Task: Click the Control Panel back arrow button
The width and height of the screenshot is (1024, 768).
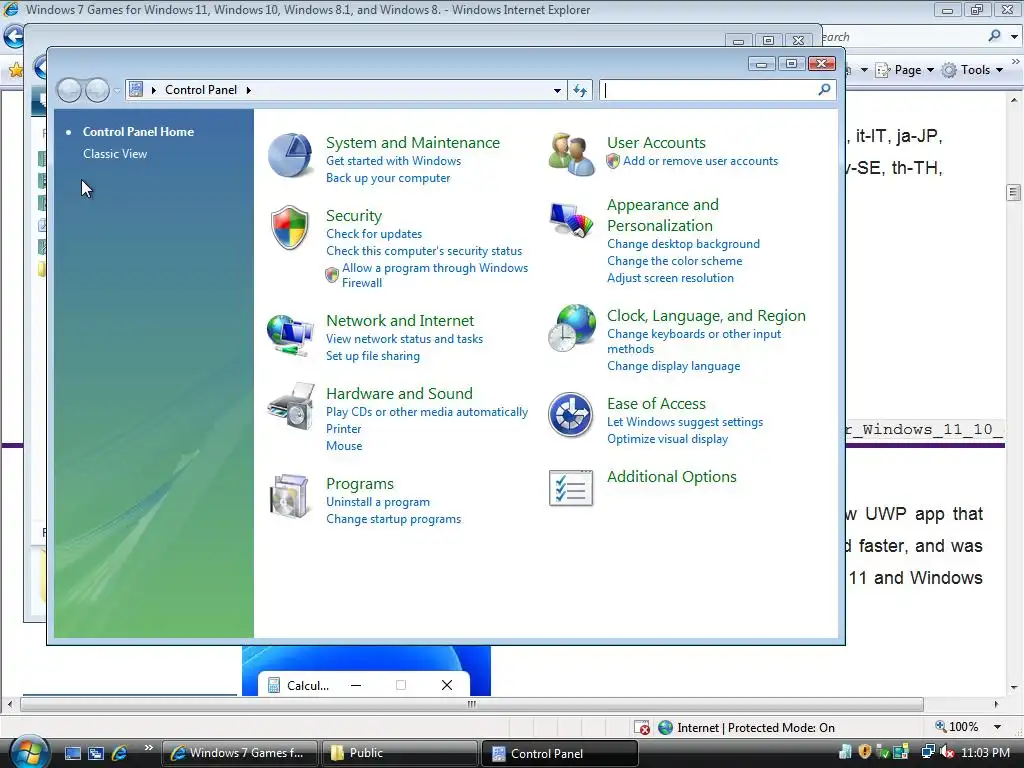Action: [69, 90]
